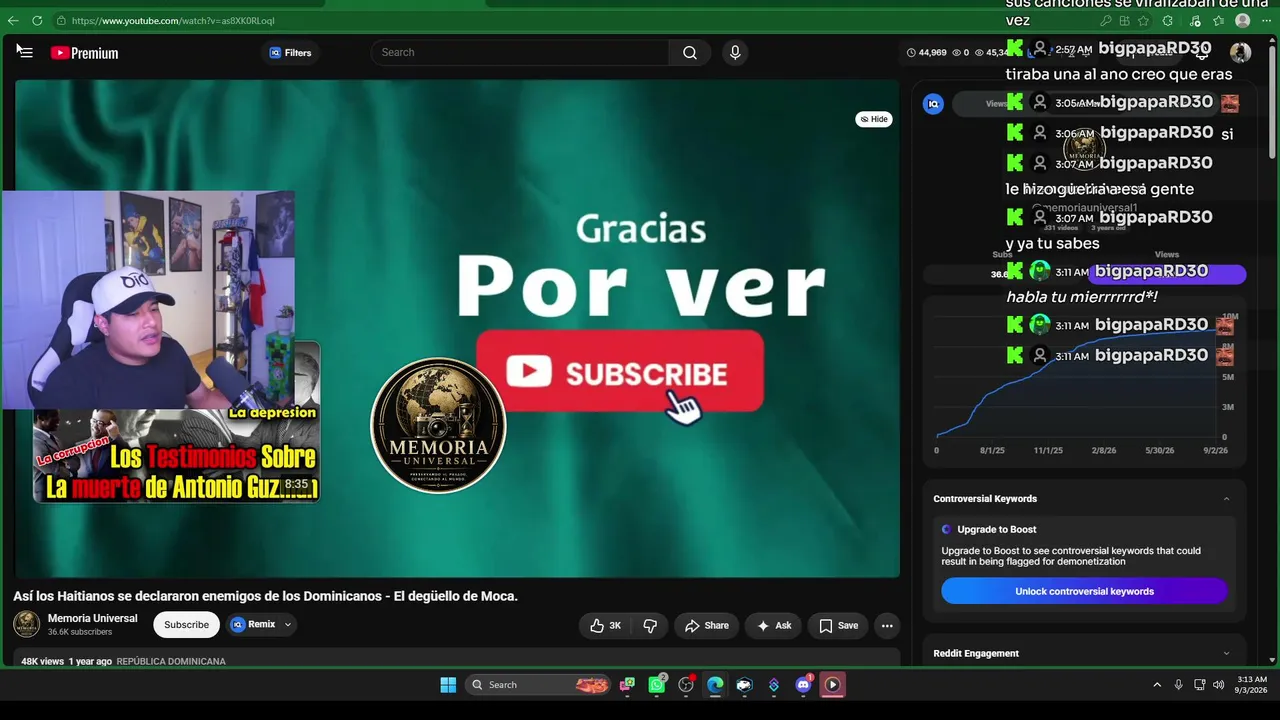Click the browser back arrow
Viewport: 1280px width, 720px height.
13,20
